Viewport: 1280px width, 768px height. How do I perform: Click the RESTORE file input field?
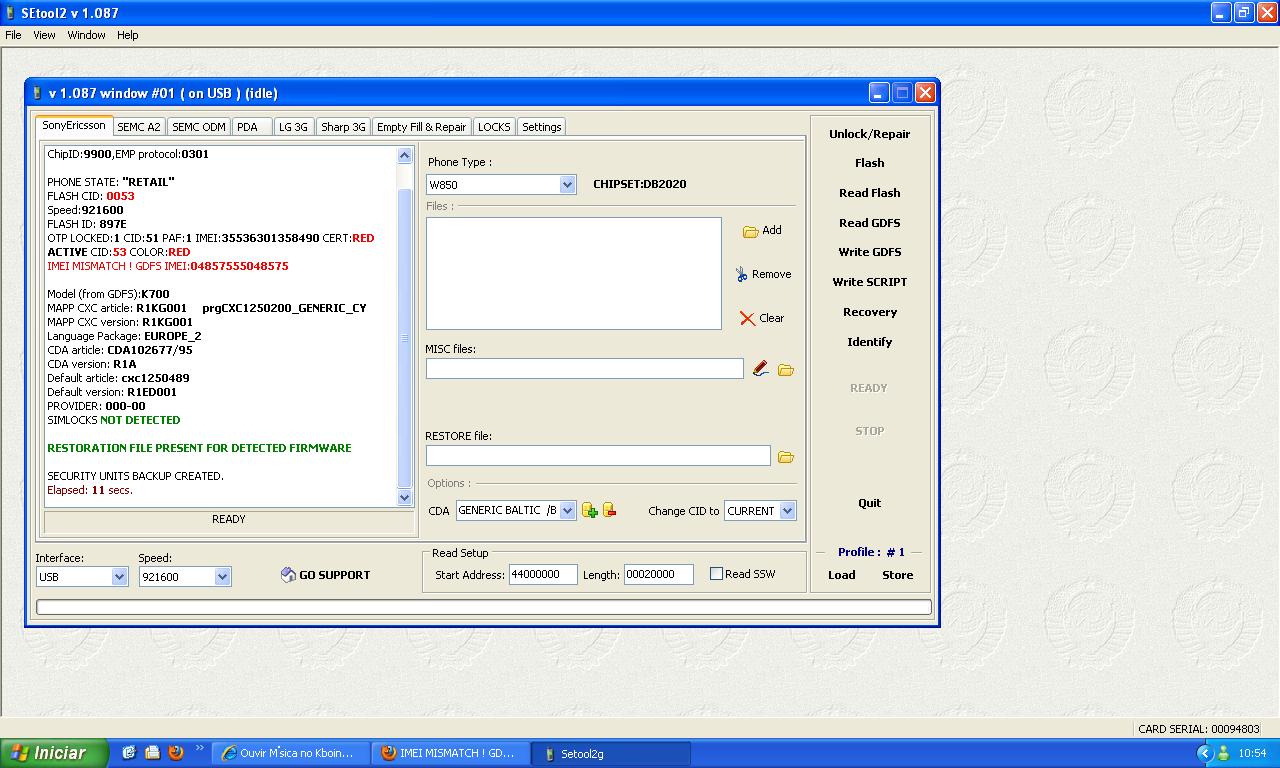[x=598, y=455]
